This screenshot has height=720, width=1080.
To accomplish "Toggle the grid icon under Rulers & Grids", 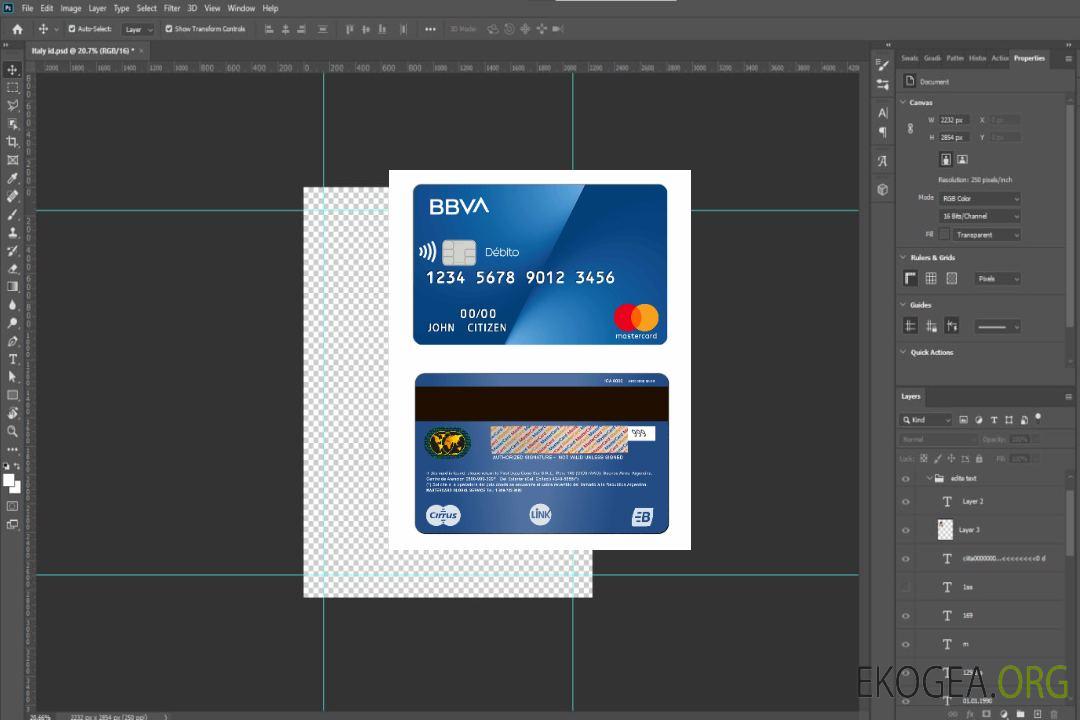I will [931, 278].
